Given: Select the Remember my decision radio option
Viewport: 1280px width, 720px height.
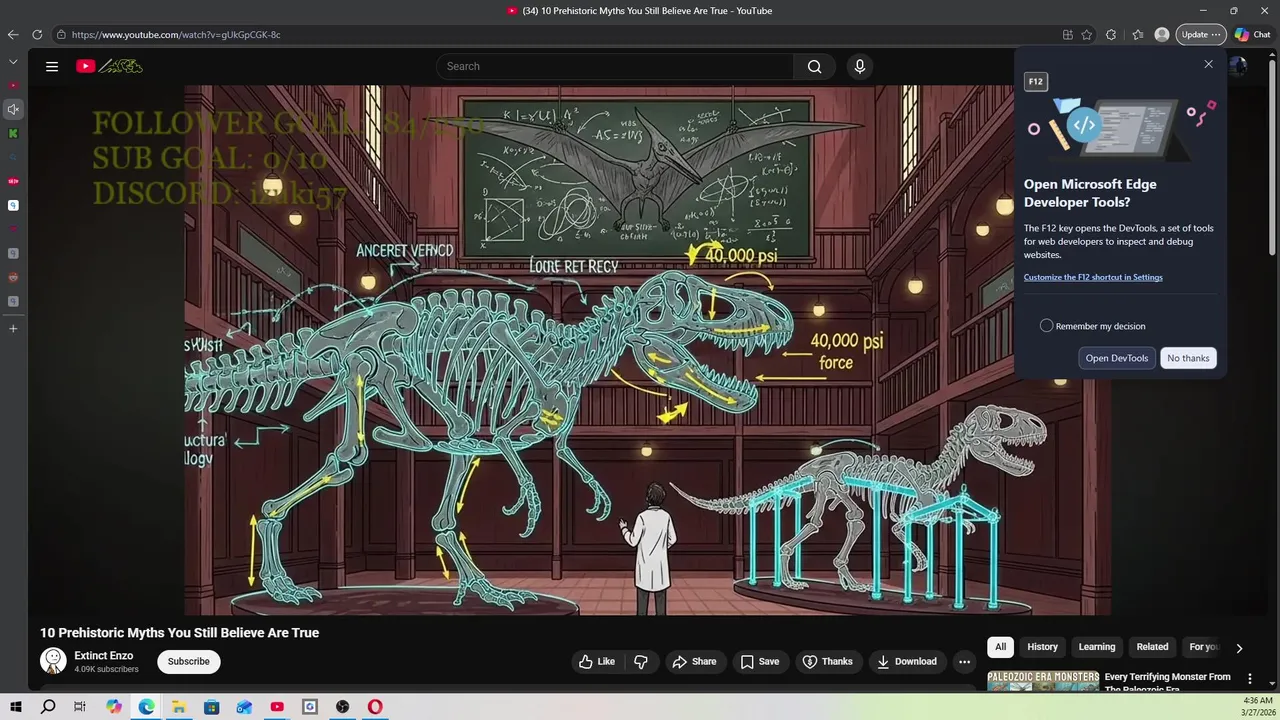Looking at the screenshot, I should click(1046, 326).
